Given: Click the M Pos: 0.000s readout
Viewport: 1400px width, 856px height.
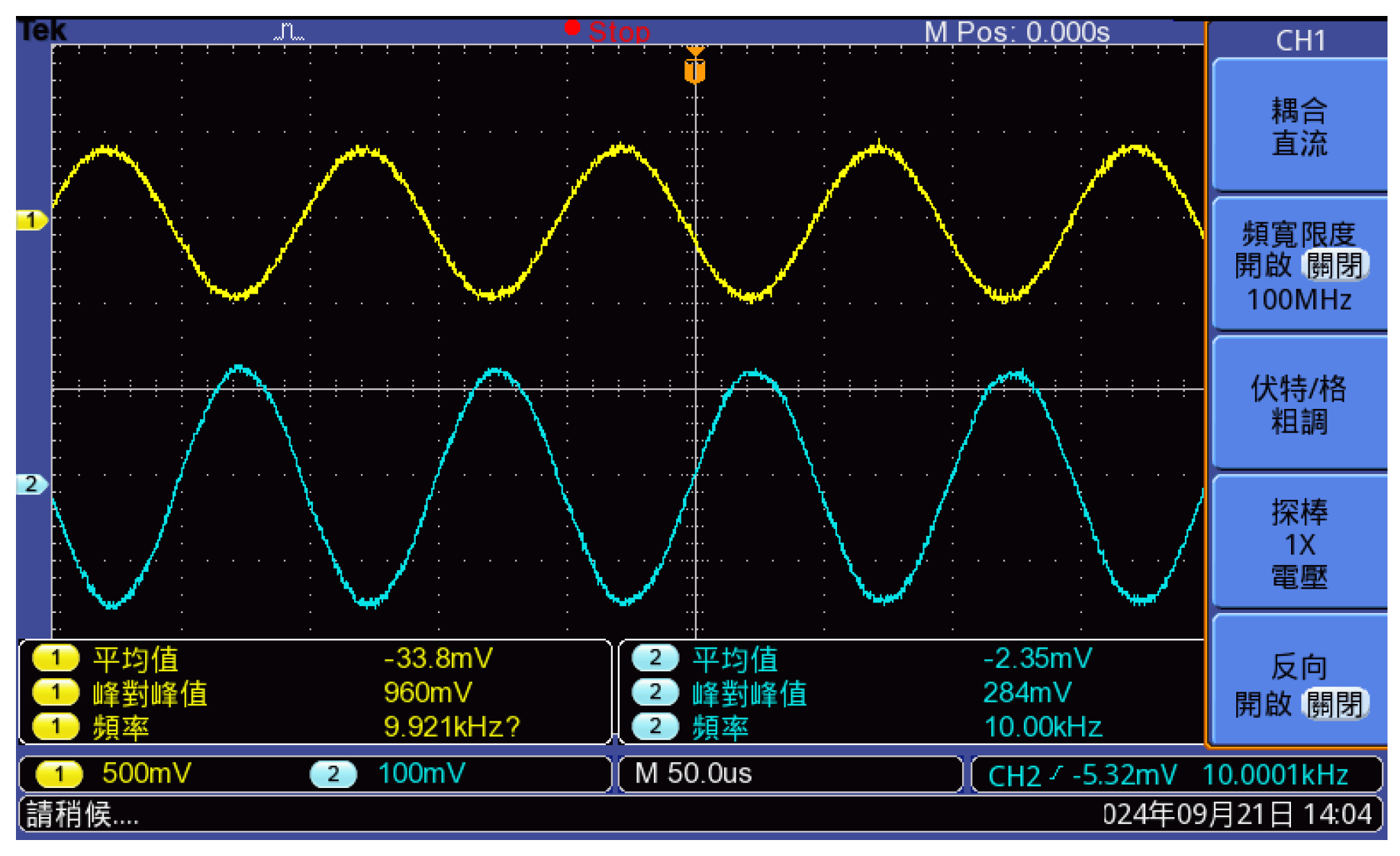Looking at the screenshot, I should 1016,32.
